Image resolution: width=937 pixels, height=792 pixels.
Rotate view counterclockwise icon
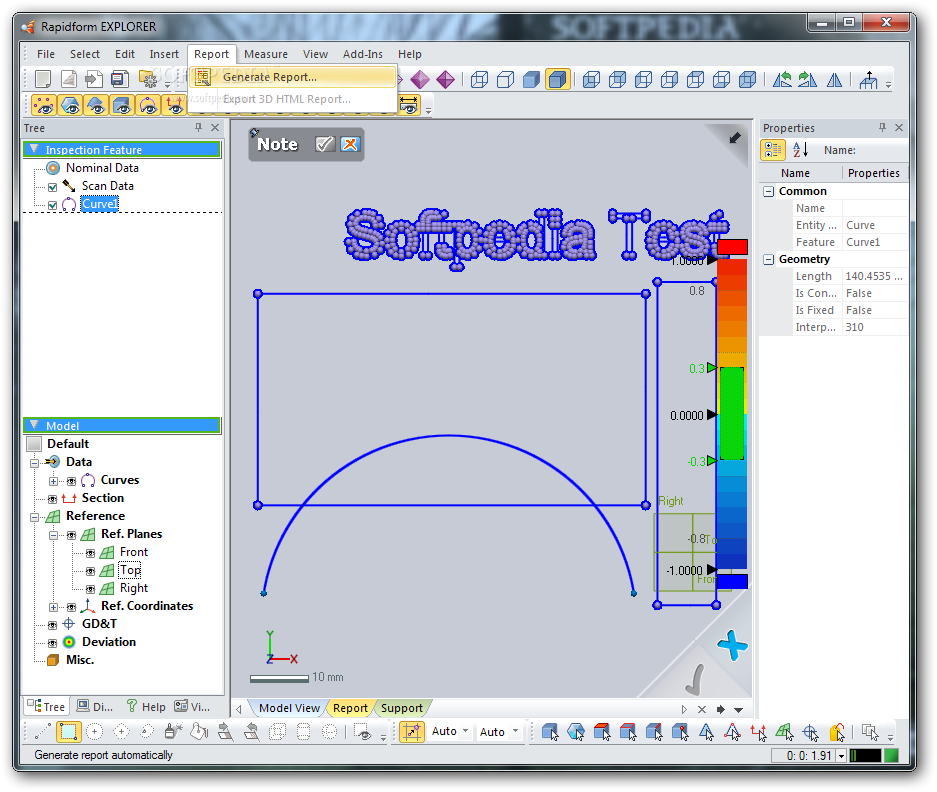click(782, 79)
